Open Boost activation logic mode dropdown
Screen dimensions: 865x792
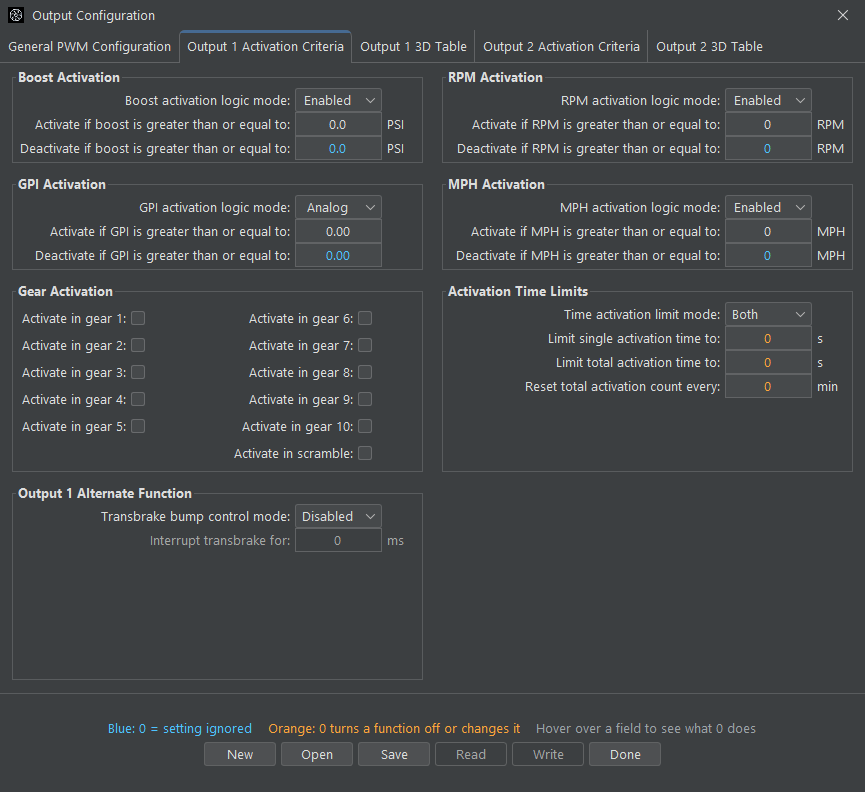click(338, 100)
